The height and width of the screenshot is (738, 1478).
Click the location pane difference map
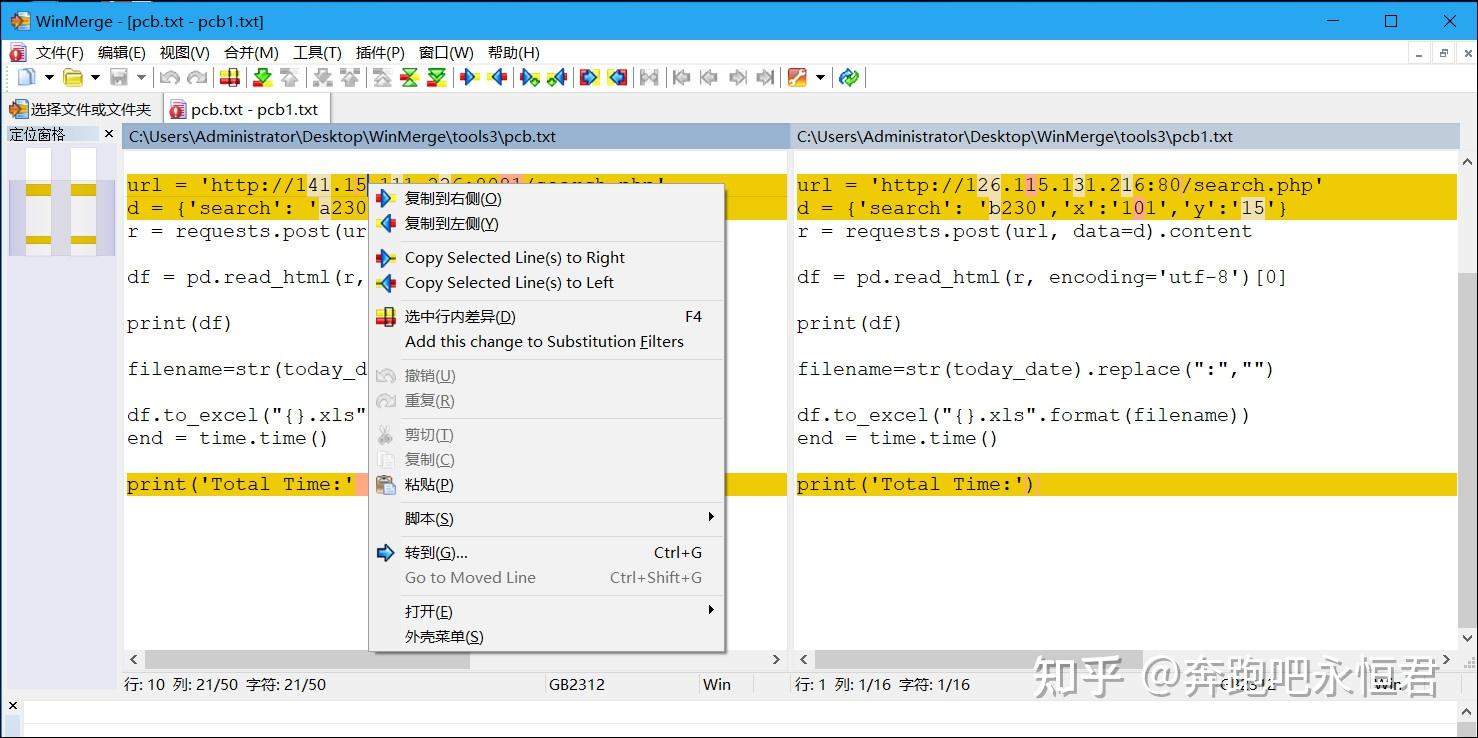[x=61, y=201]
